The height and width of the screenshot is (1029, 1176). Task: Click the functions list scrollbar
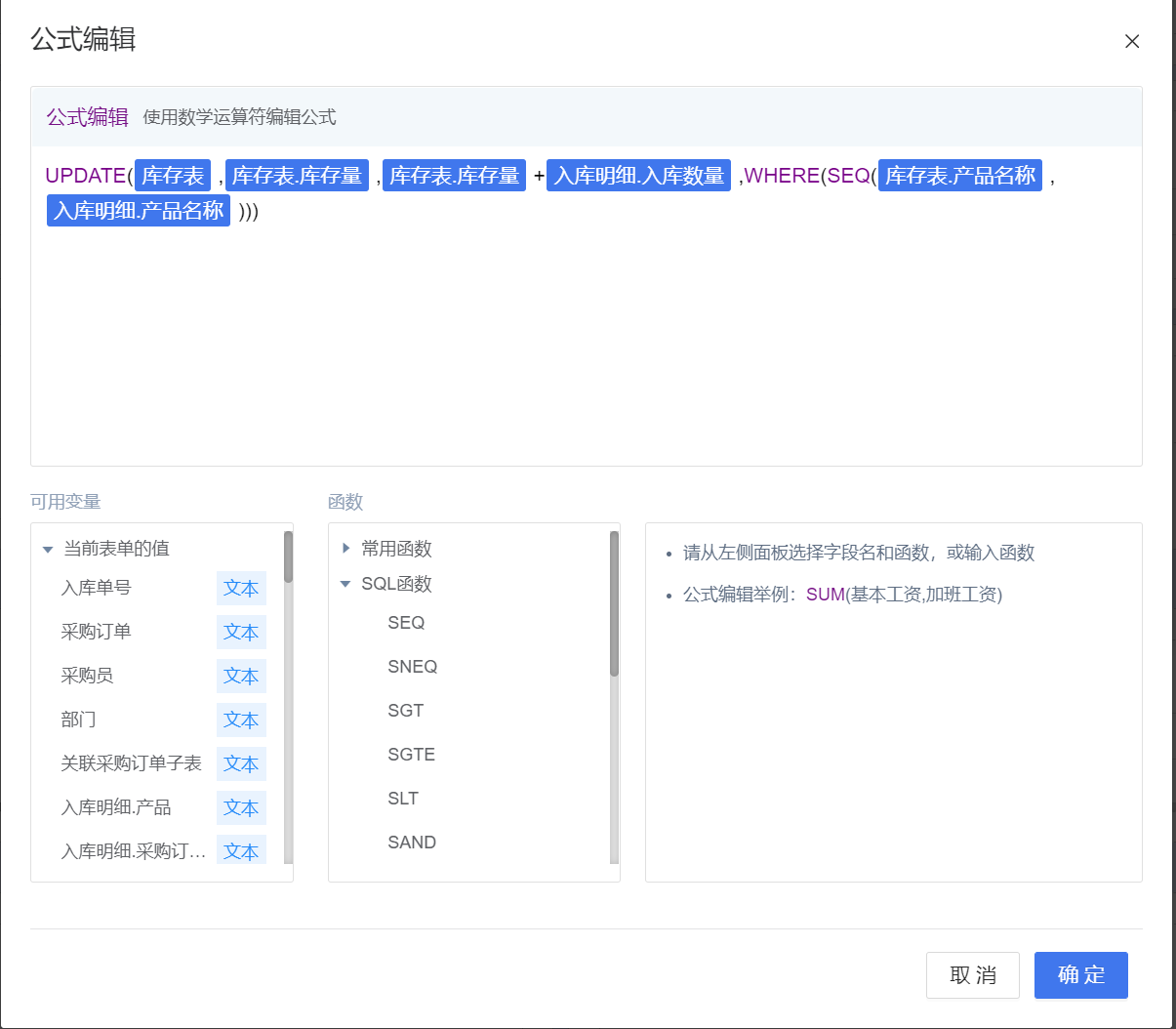[614, 603]
